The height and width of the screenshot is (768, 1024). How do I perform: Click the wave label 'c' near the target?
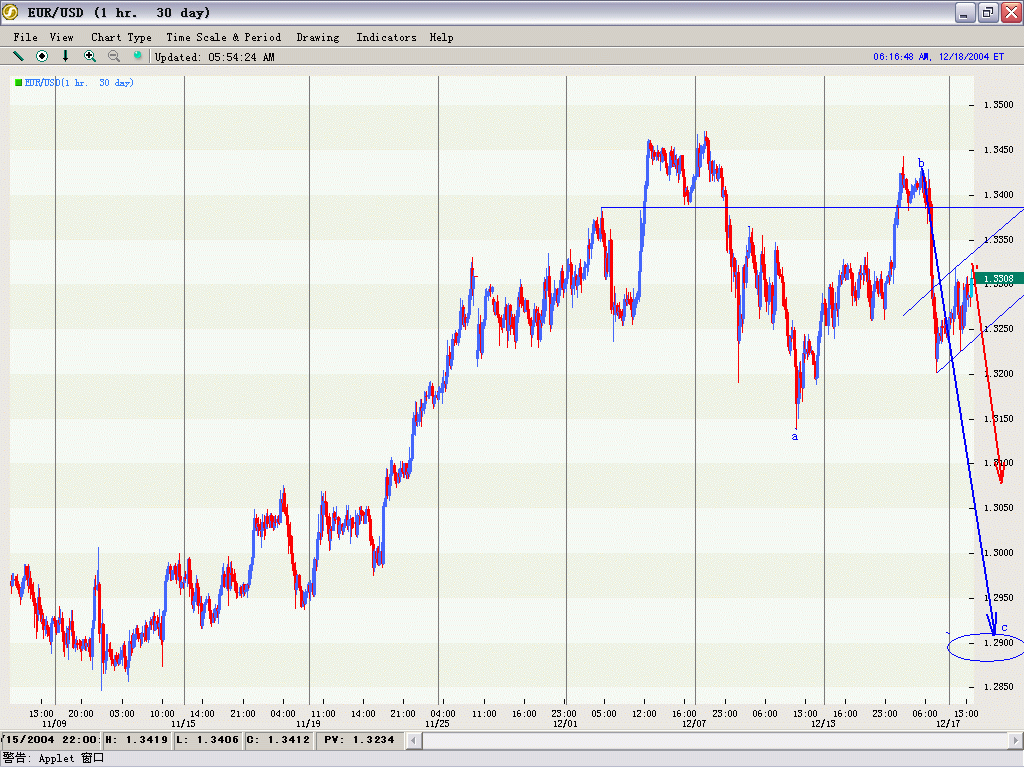tap(1004, 628)
